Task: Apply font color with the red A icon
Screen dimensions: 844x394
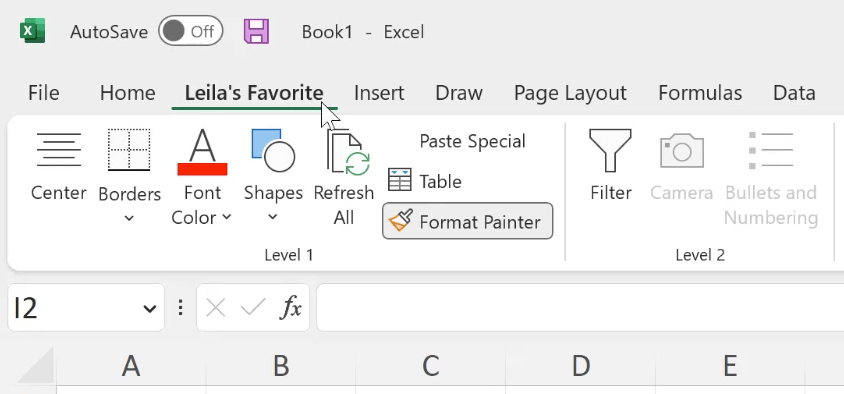Action: (x=202, y=151)
